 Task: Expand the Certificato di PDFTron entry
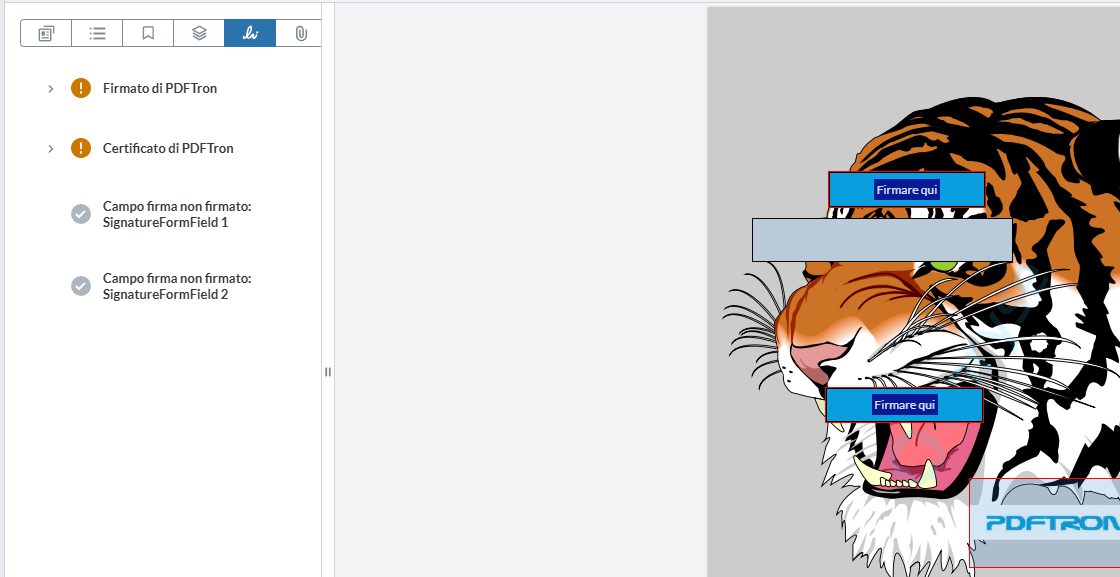click(51, 149)
